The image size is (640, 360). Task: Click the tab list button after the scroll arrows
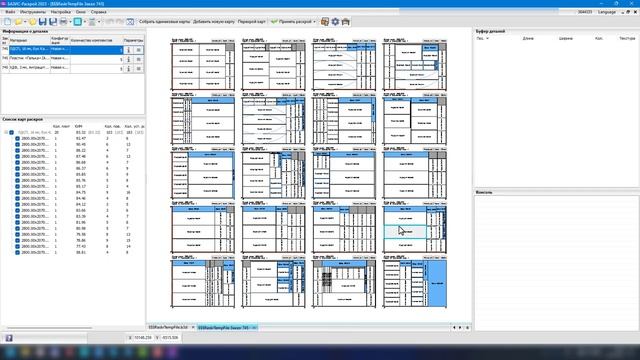(467, 327)
